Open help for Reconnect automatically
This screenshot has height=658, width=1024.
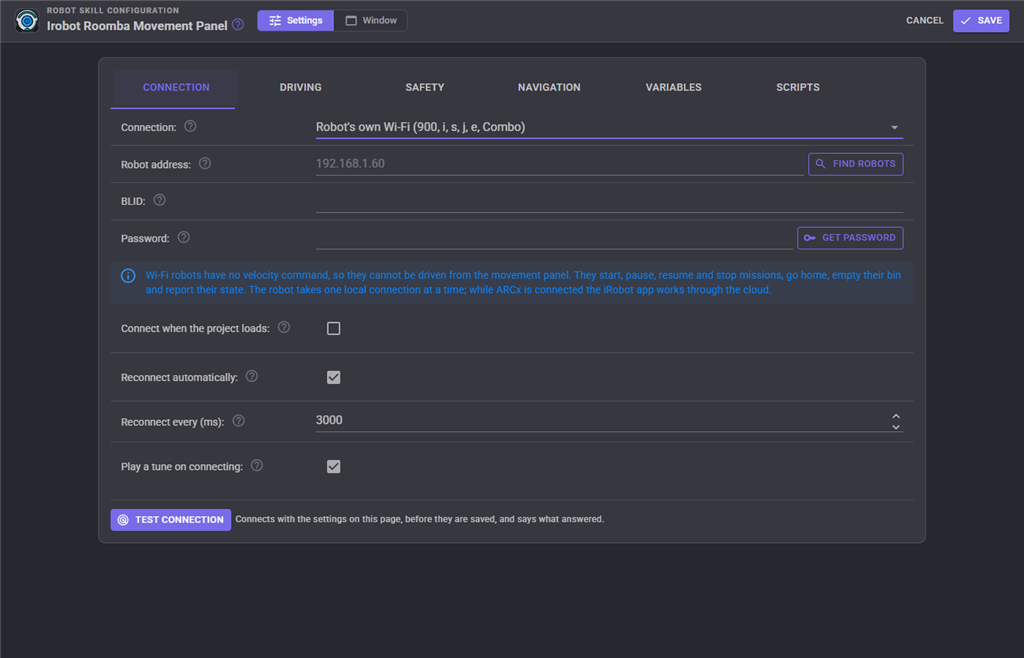click(251, 376)
